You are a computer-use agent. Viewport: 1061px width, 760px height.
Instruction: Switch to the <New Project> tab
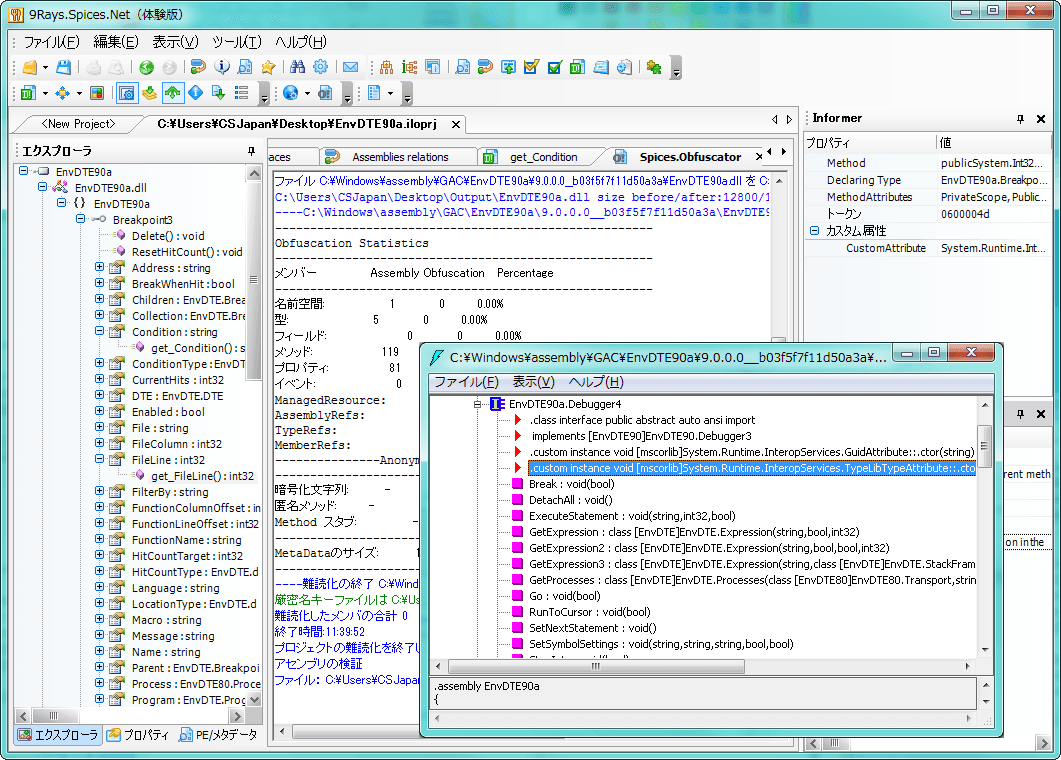coord(78,124)
